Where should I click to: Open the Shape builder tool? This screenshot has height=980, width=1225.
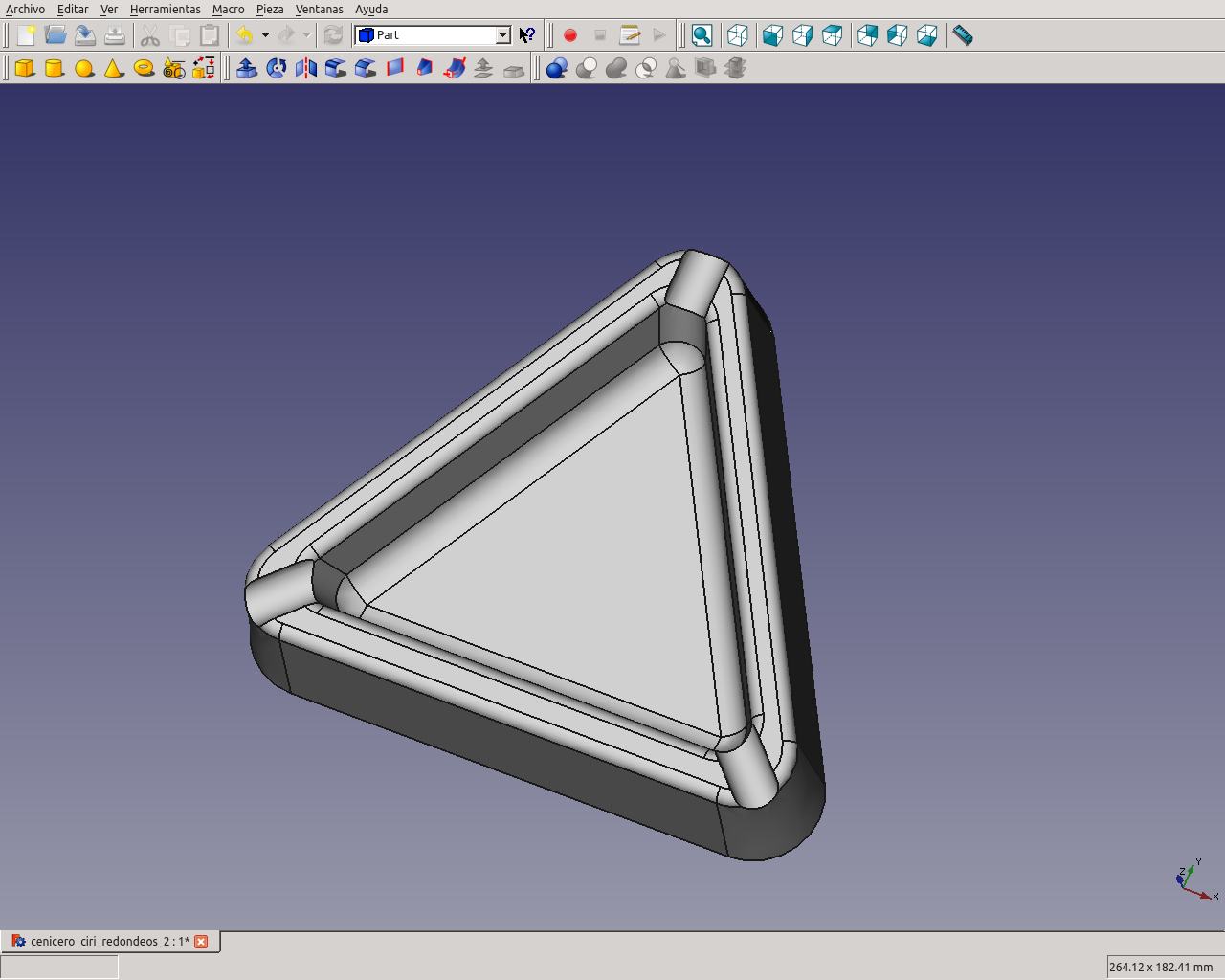click(x=204, y=68)
